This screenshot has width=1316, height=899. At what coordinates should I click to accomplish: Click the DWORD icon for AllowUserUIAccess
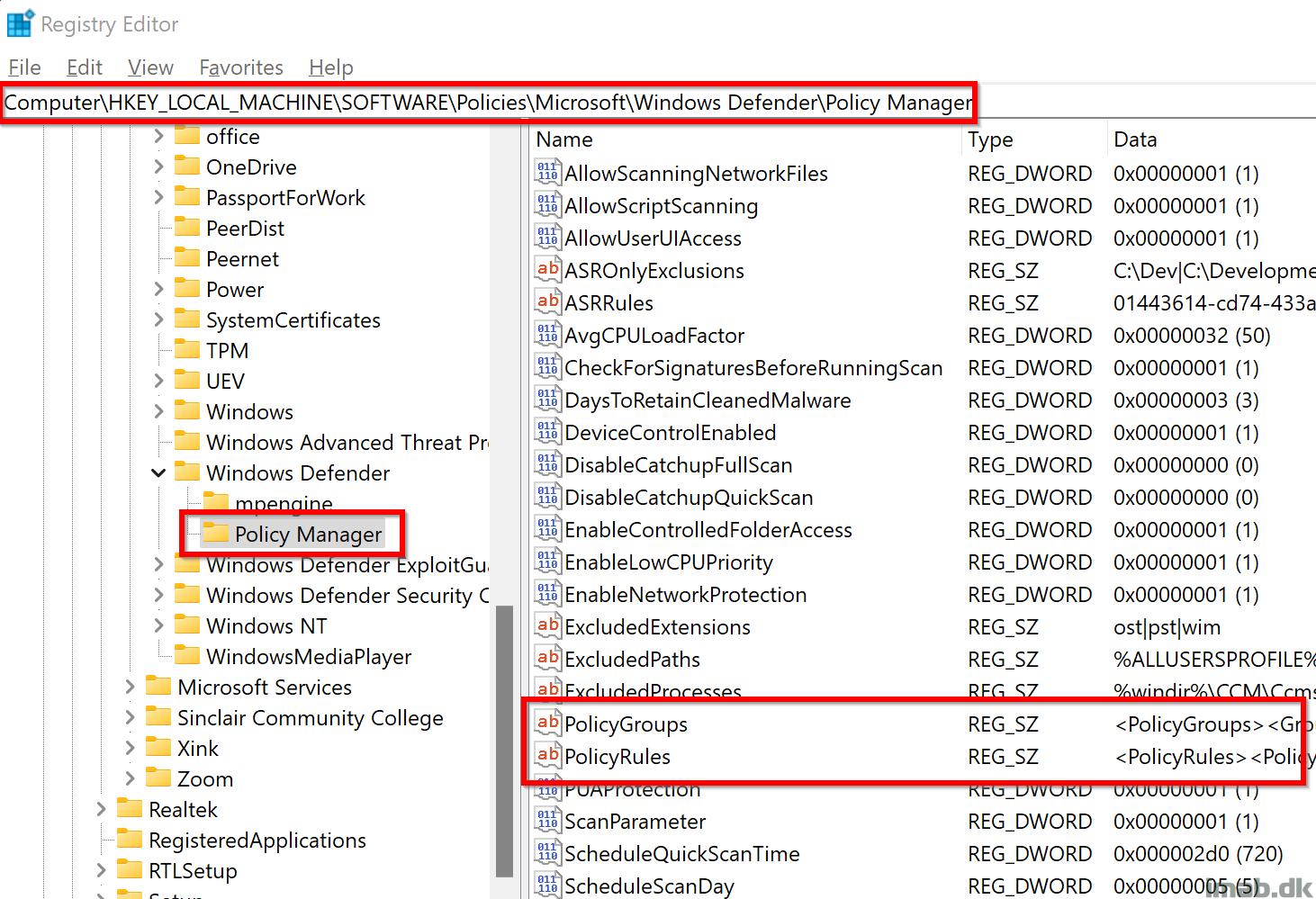tap(547, 238)
